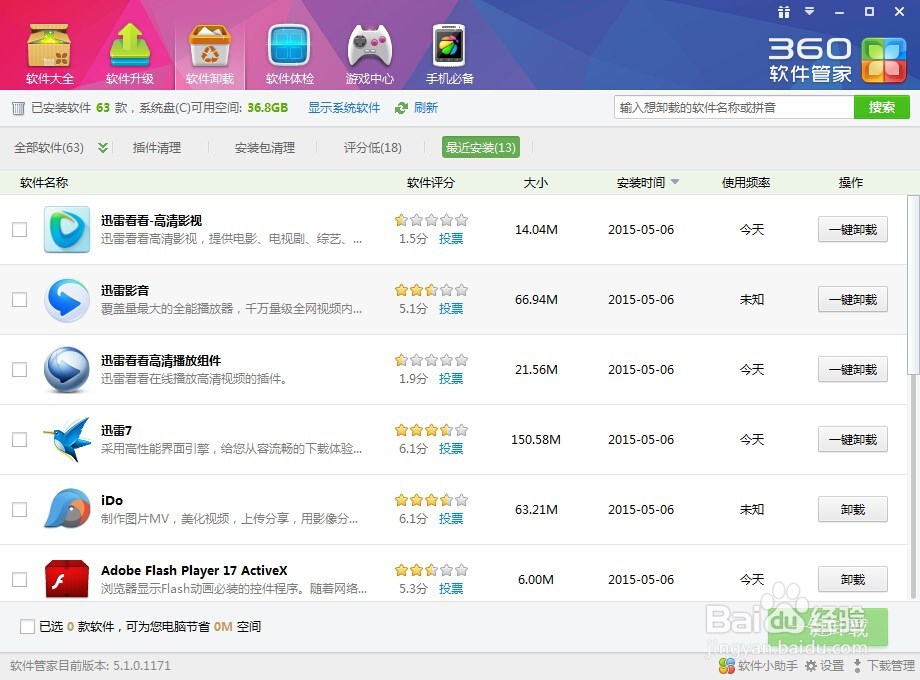Rate 迅雷影音 using its star rating
920x680 pixels.
click(431, 290)
